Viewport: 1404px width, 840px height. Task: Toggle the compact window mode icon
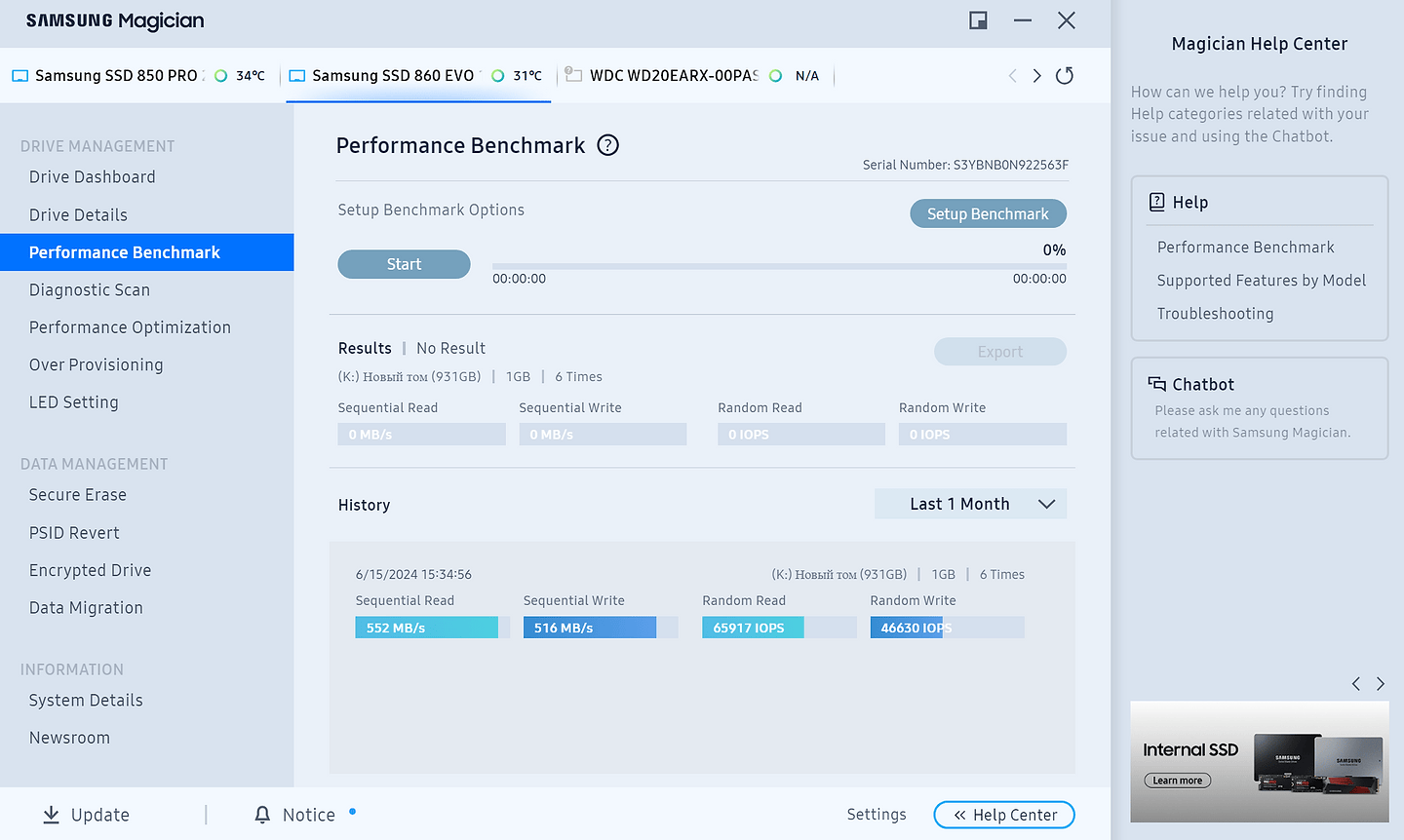click(x=978, y=20)
